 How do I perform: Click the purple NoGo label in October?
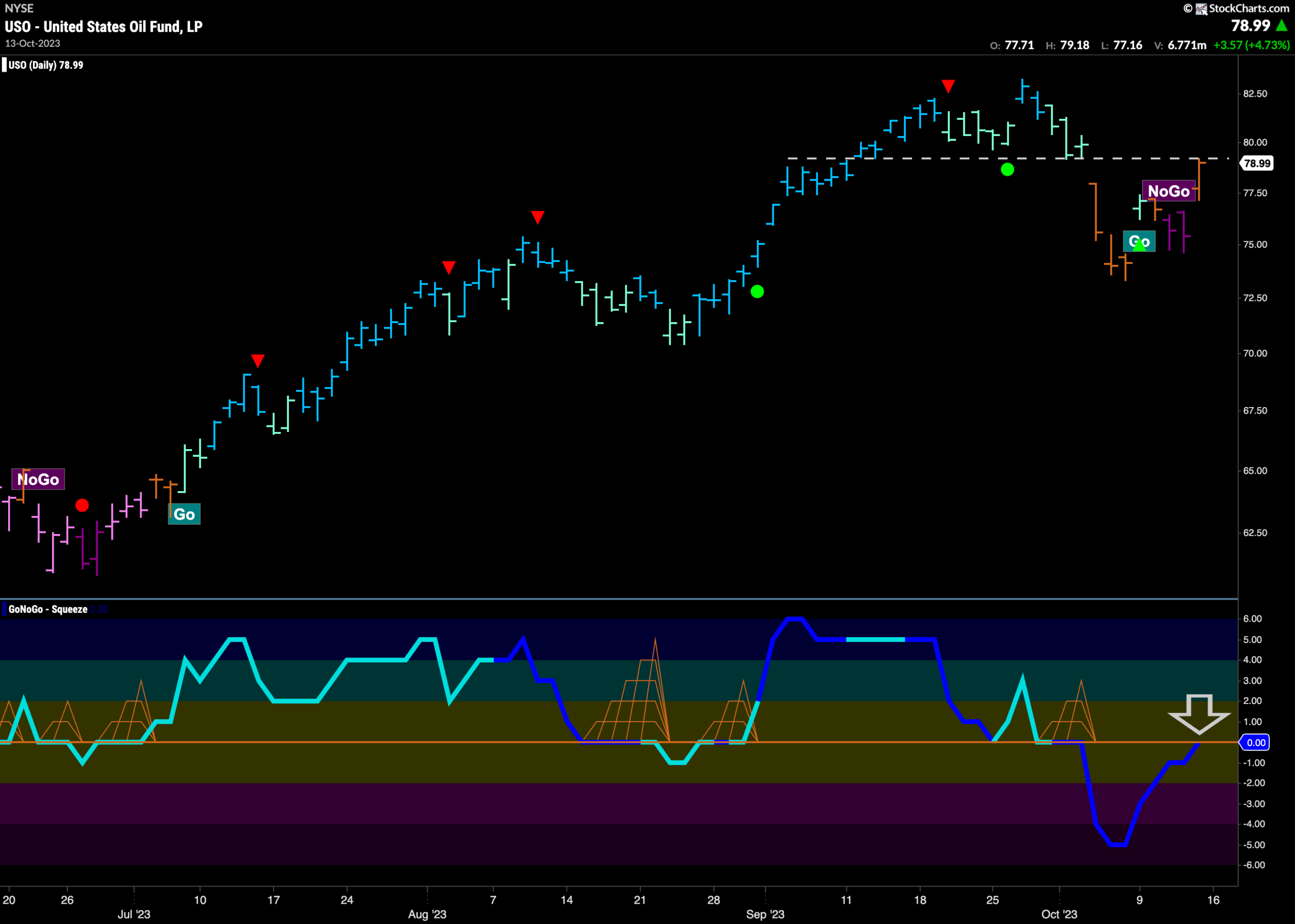[1169, 191]
